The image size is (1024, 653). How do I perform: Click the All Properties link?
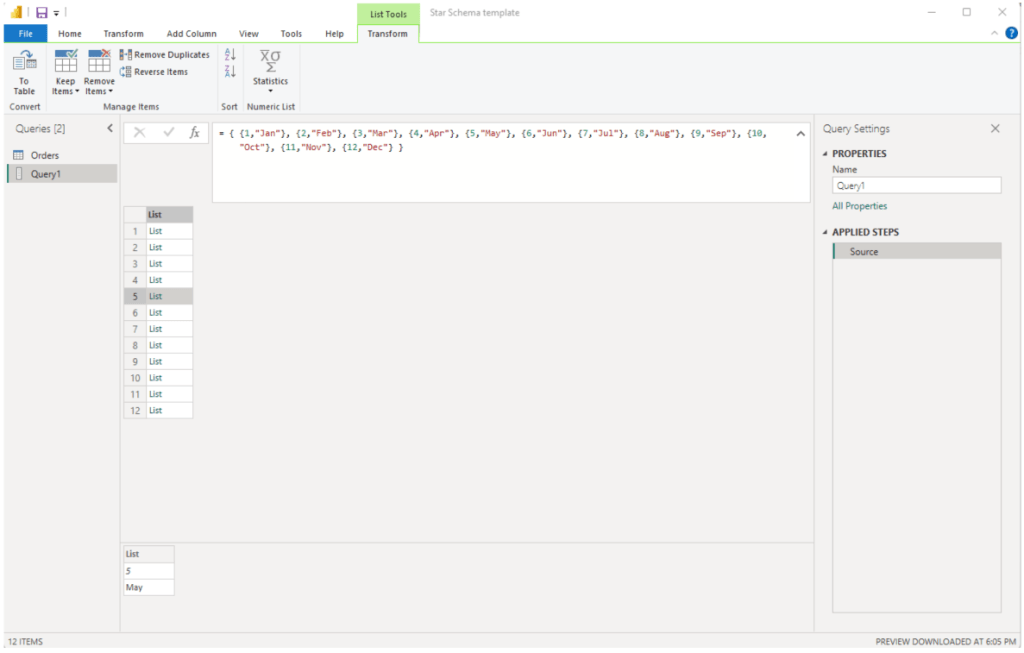point(859,206)
